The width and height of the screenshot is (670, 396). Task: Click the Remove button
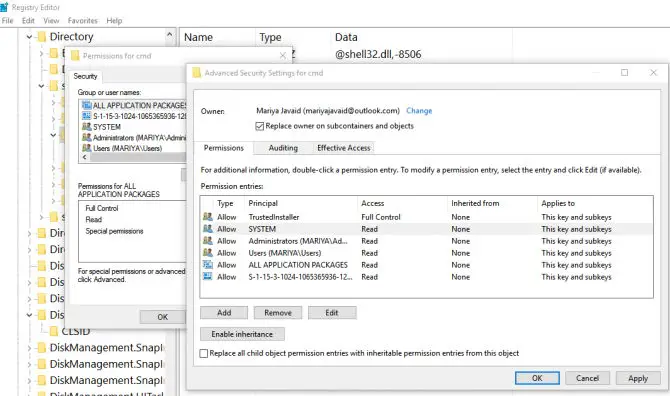(278, 313)
